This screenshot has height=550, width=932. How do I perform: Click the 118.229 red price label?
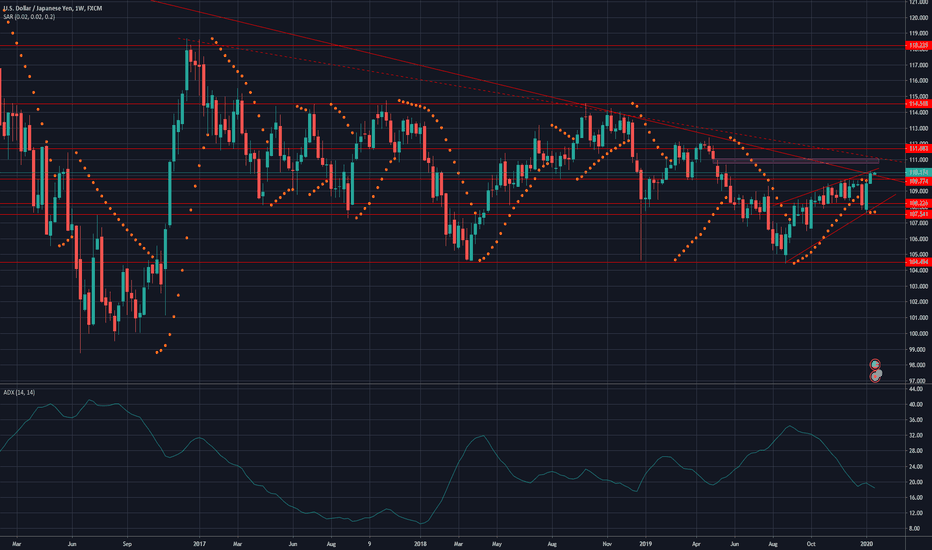(x=918, y=45)
